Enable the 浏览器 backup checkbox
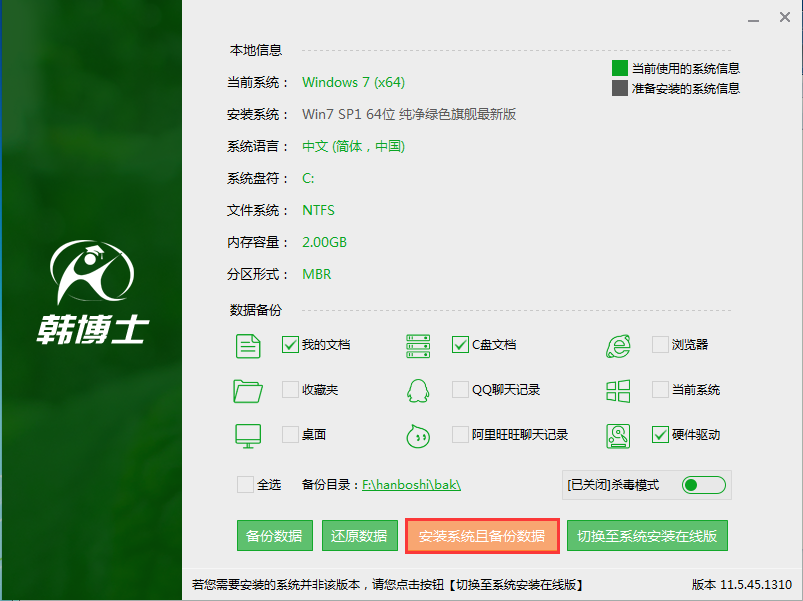This screenshot has width=803, height=601. point(661,345)
